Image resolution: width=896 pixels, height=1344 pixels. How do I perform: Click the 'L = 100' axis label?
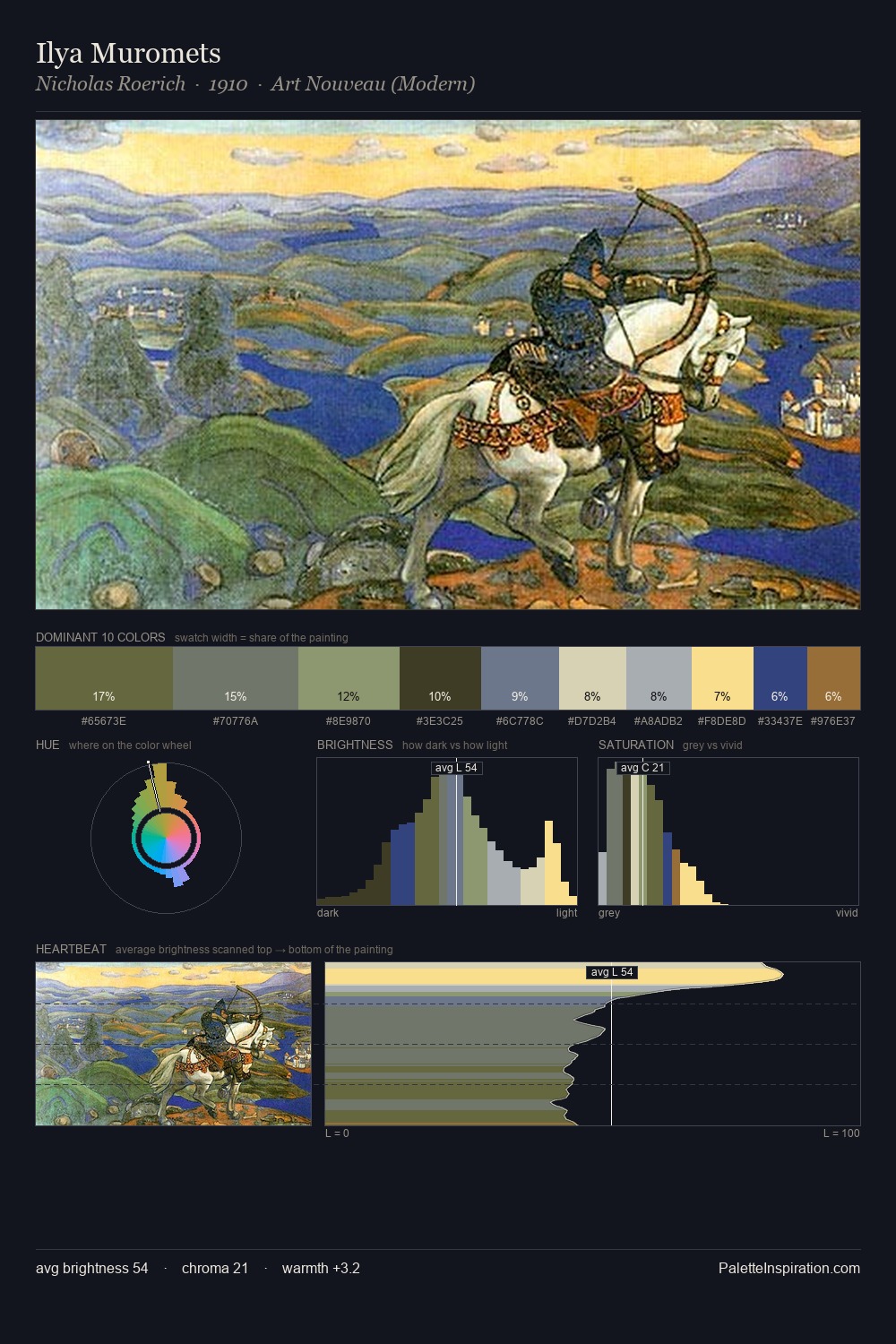841,1133
